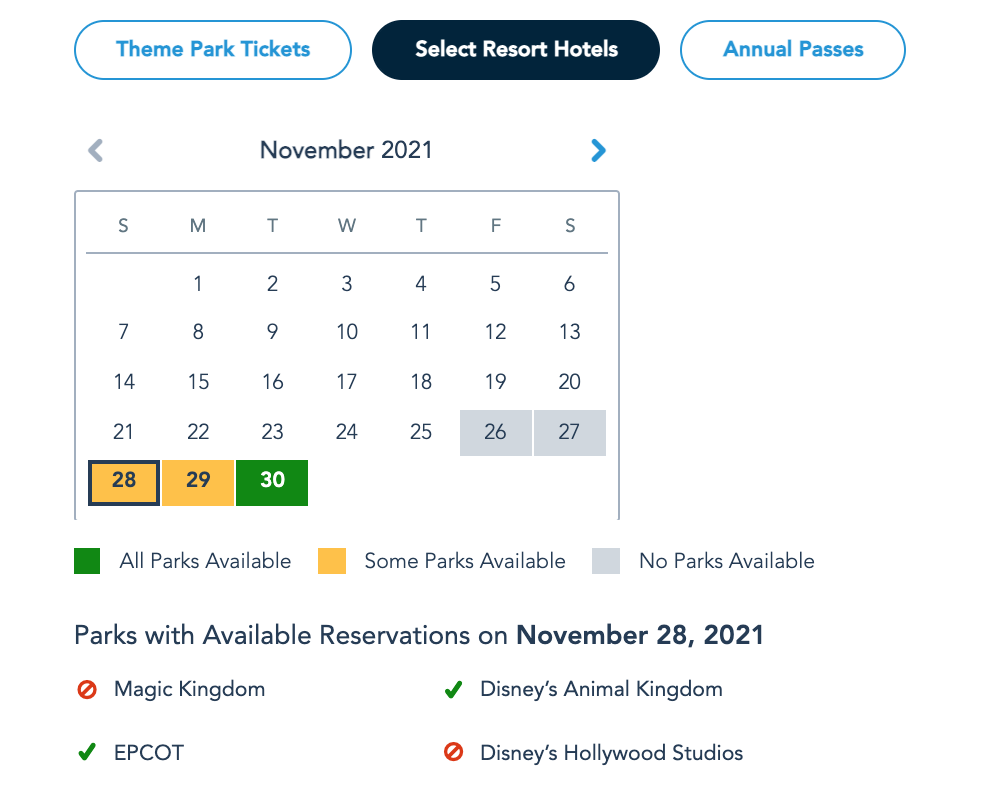The height and width of the screenshot is (800, 984).
Task: Click the Magic Kingdom park name
Action: pos(189,690)
